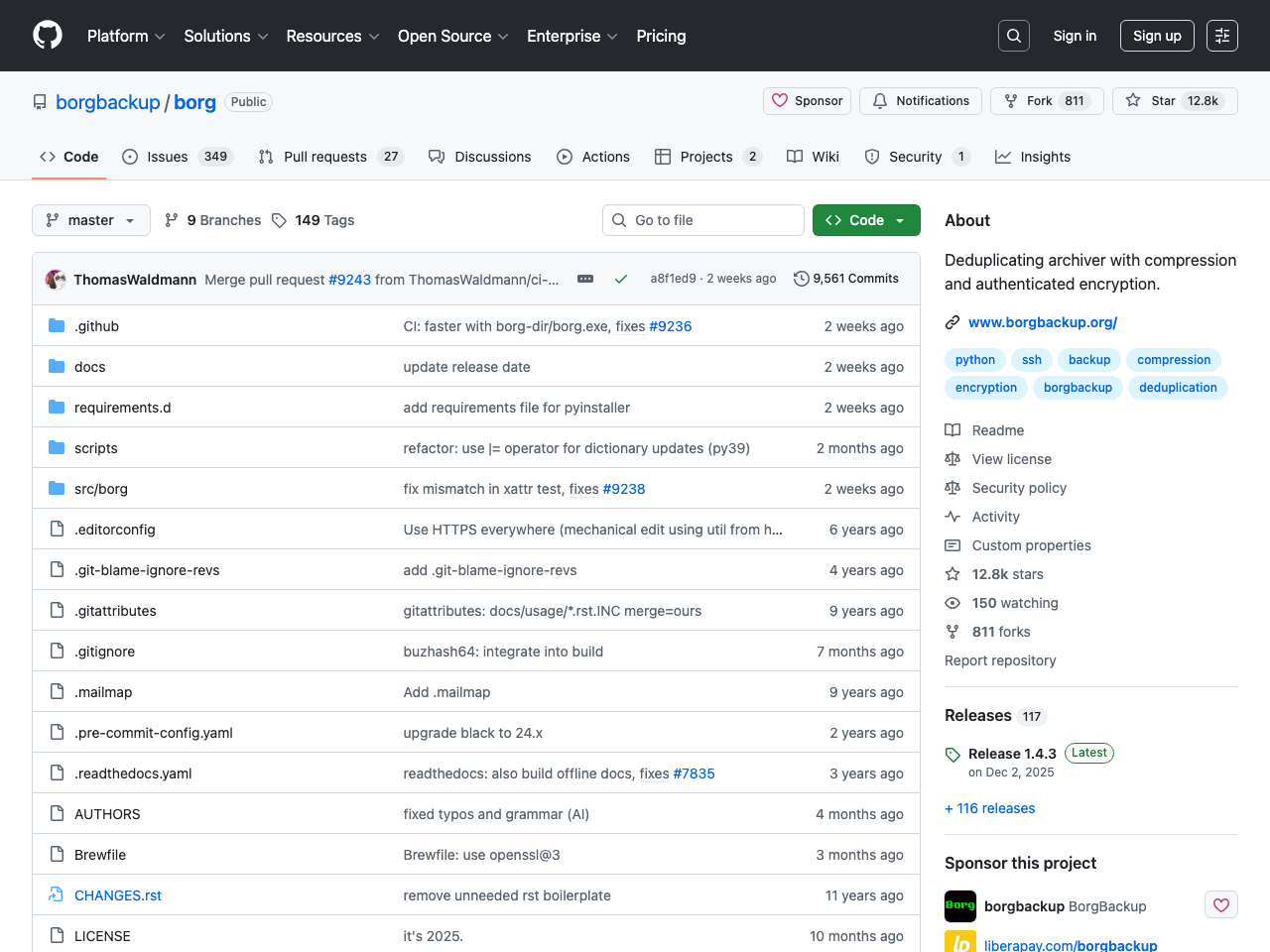The height and width of the screenshot is (952, 1270).
Task: Click the appearance settings icon in header
Action: [1221, 36]
